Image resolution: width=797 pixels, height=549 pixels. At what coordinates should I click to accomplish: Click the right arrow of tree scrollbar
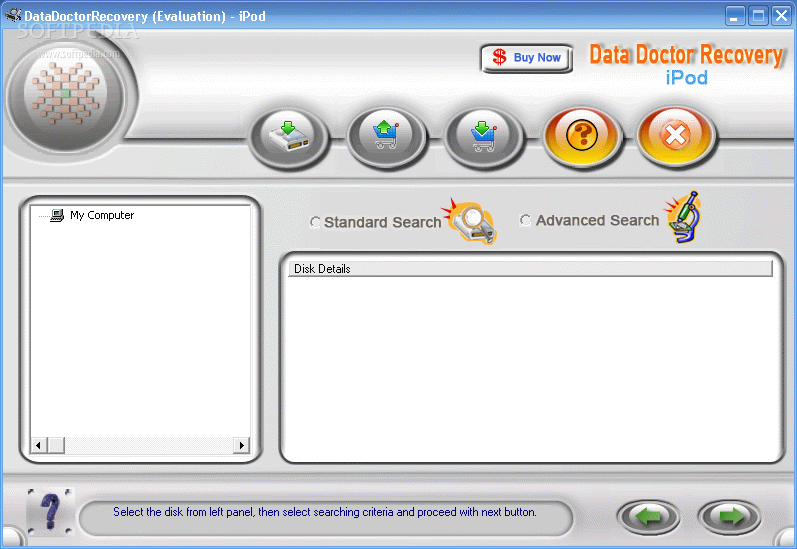241,445
